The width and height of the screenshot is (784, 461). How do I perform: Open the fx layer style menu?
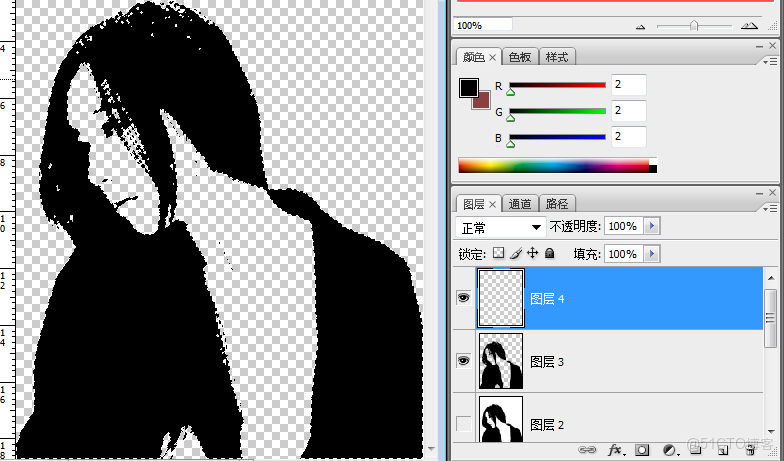pos(615,450)
